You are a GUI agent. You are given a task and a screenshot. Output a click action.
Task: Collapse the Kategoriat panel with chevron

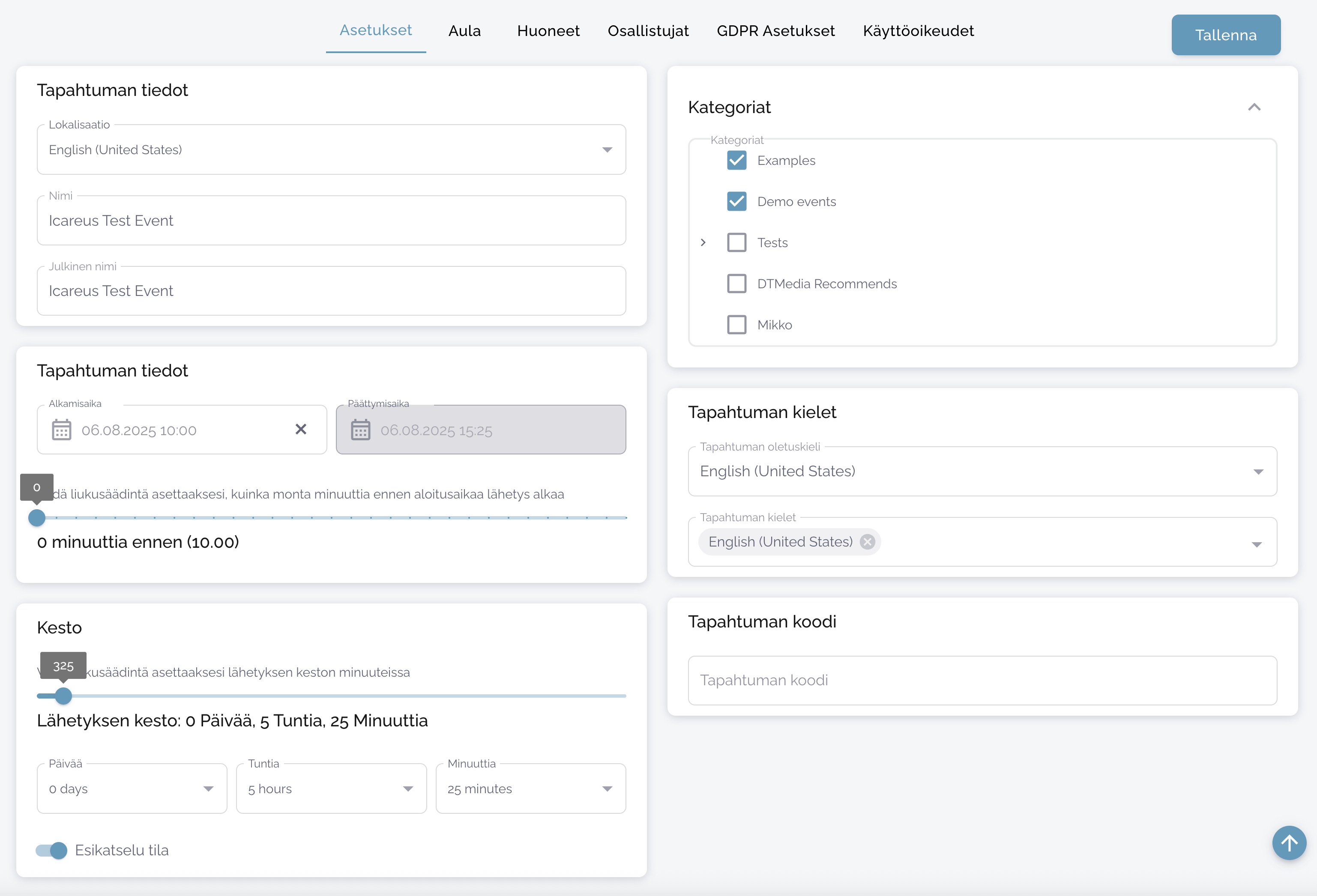click(1254, 107)
